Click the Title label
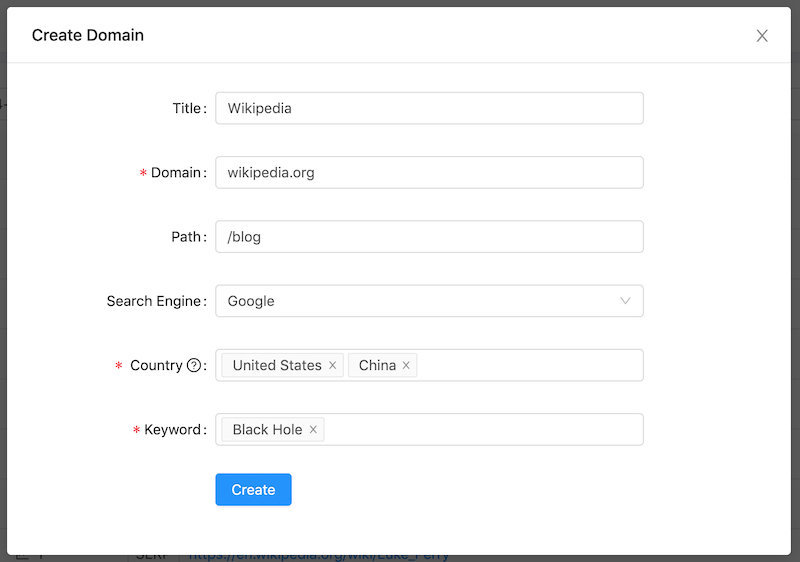Viewport: 800px width, 562px height. (186, 108)
